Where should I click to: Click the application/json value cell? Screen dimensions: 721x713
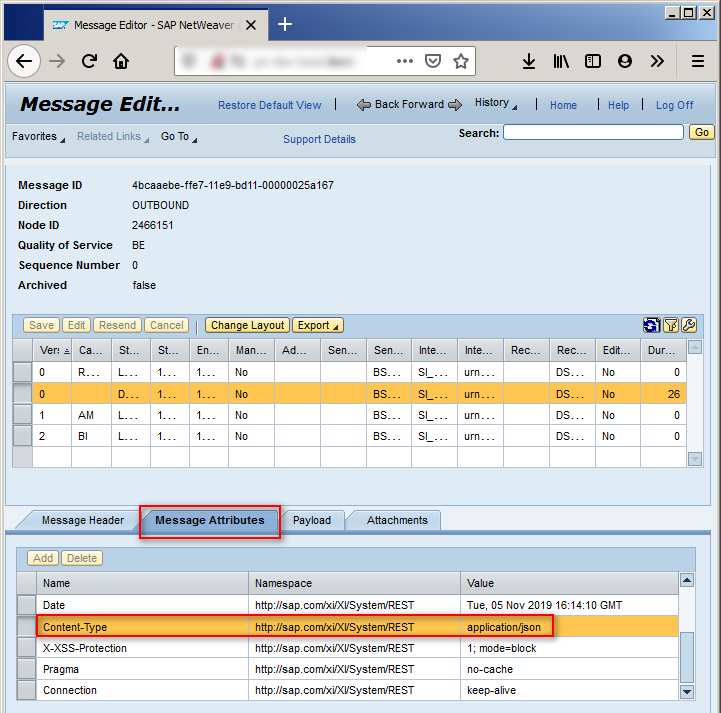569,627
